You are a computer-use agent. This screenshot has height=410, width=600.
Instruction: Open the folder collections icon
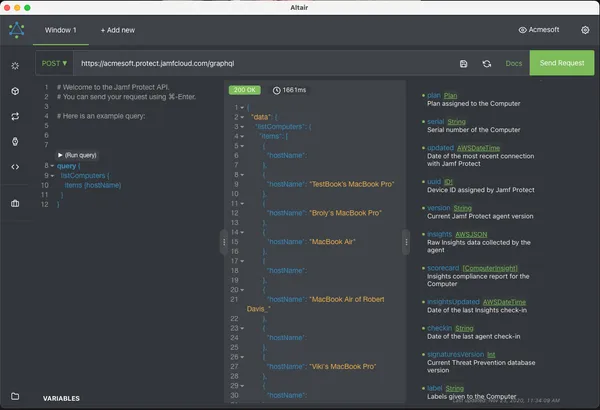point(15,396)
